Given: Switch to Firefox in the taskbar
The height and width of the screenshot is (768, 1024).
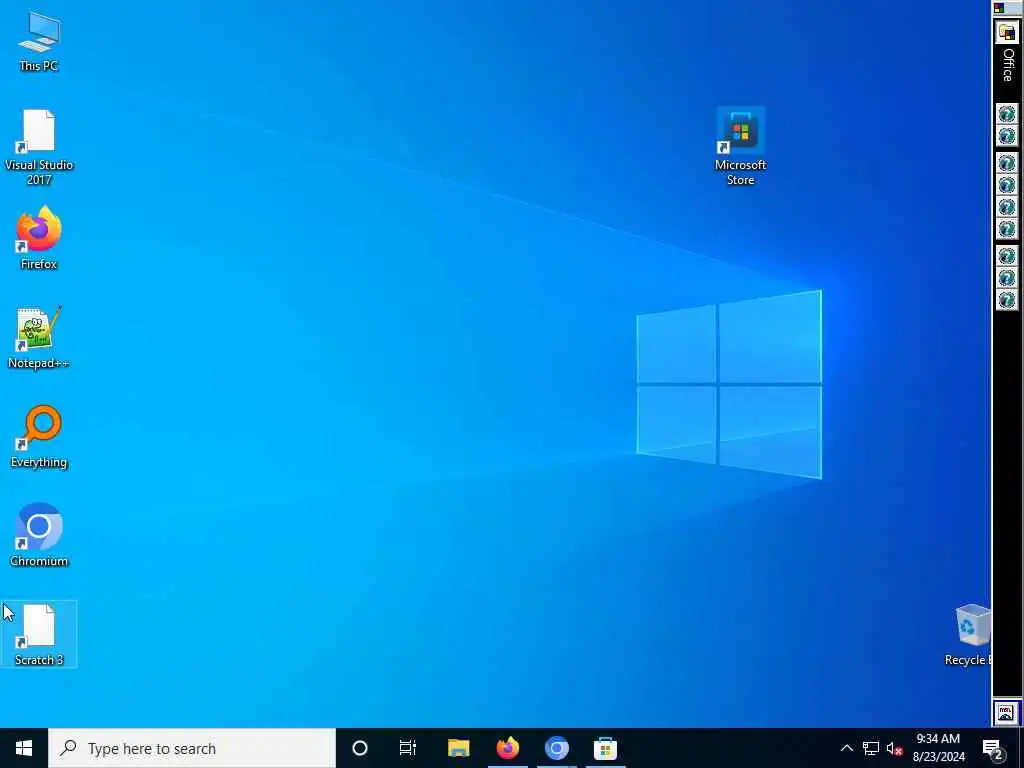Looking at the screenshot, I should [507, 748].
